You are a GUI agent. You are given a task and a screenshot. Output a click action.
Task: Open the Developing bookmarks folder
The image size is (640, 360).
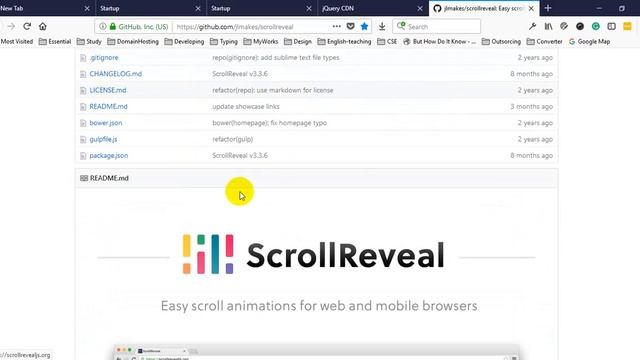(x=184, y=42)
